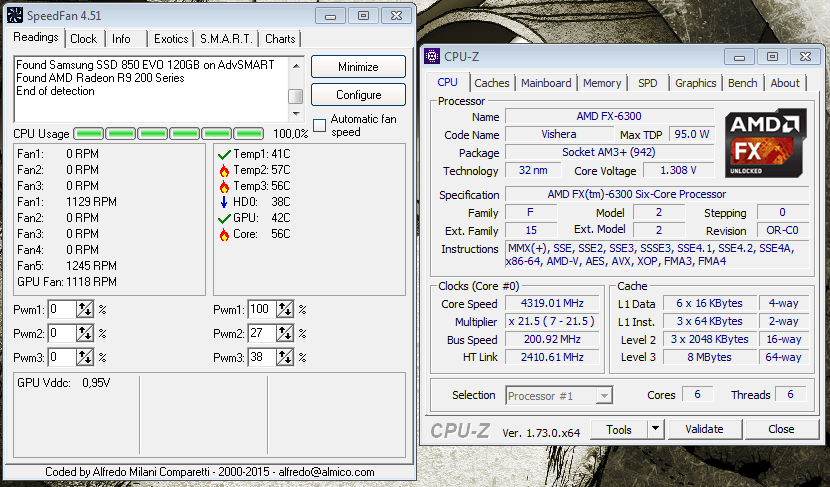This screenshot has width=830, height=487.
Task: Click the AMD FX Unlocked logo in CPU-Z
Action: coord(765,142)
